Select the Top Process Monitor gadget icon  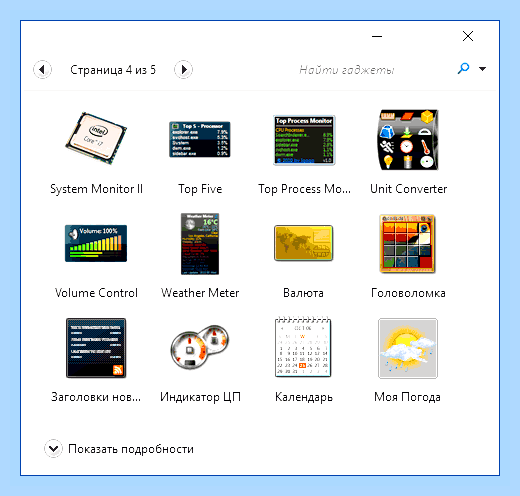[x=304, y=140]
